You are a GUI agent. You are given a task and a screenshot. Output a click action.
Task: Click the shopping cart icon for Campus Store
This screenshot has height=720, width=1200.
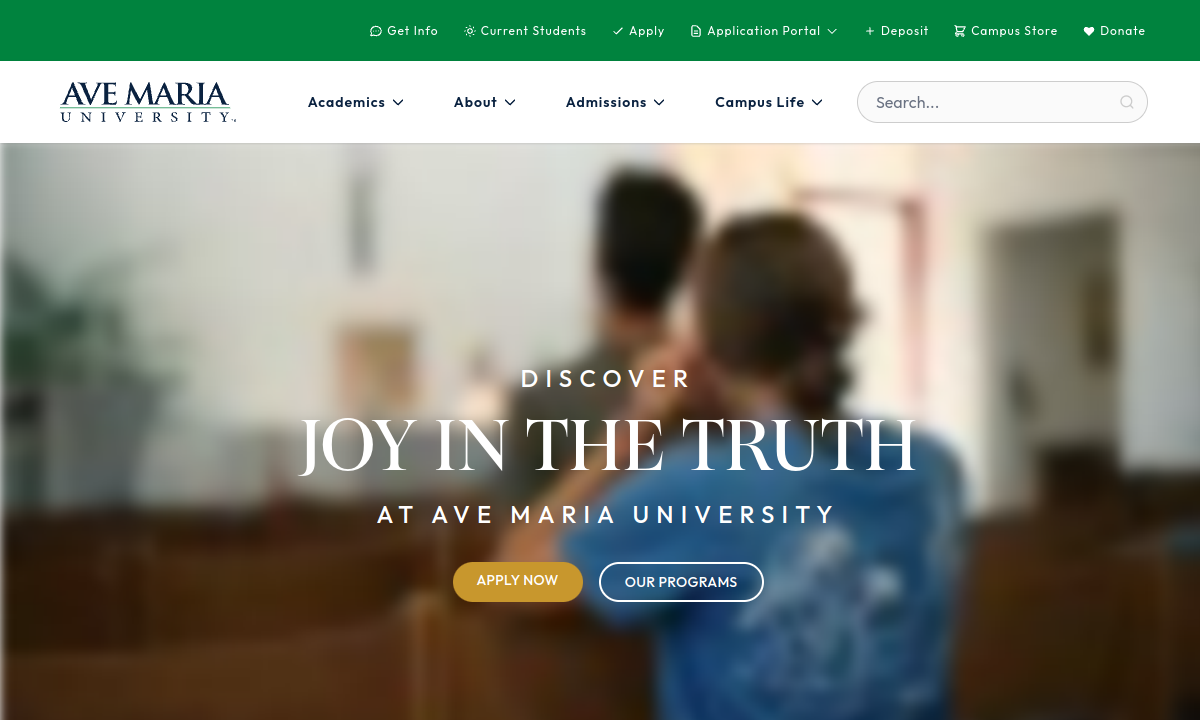(960, 31)
